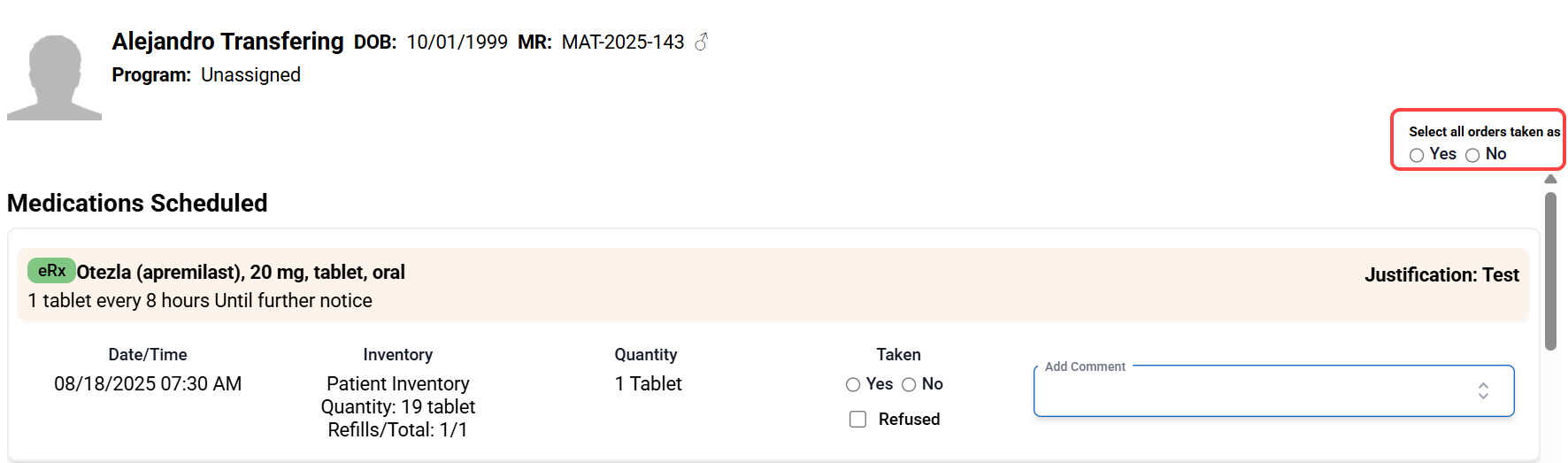
Task: Click the patient avatar silhouette
Action: pos(55,78)
